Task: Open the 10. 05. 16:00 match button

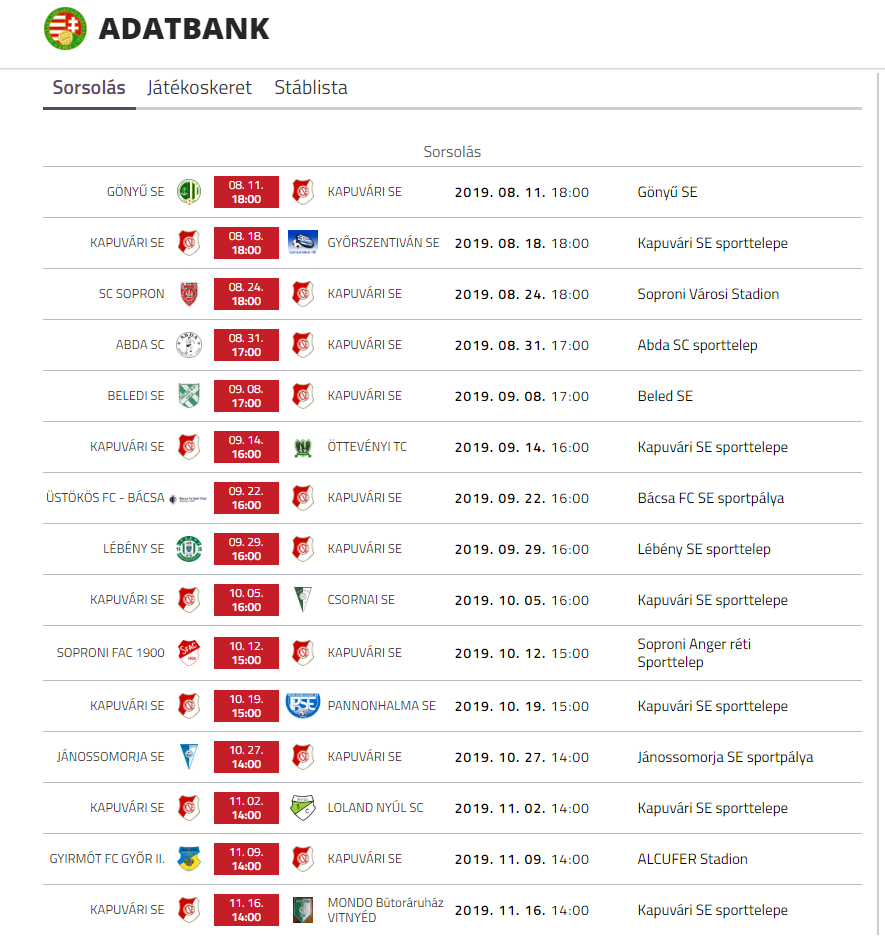Action: click(x=246, y=600)
